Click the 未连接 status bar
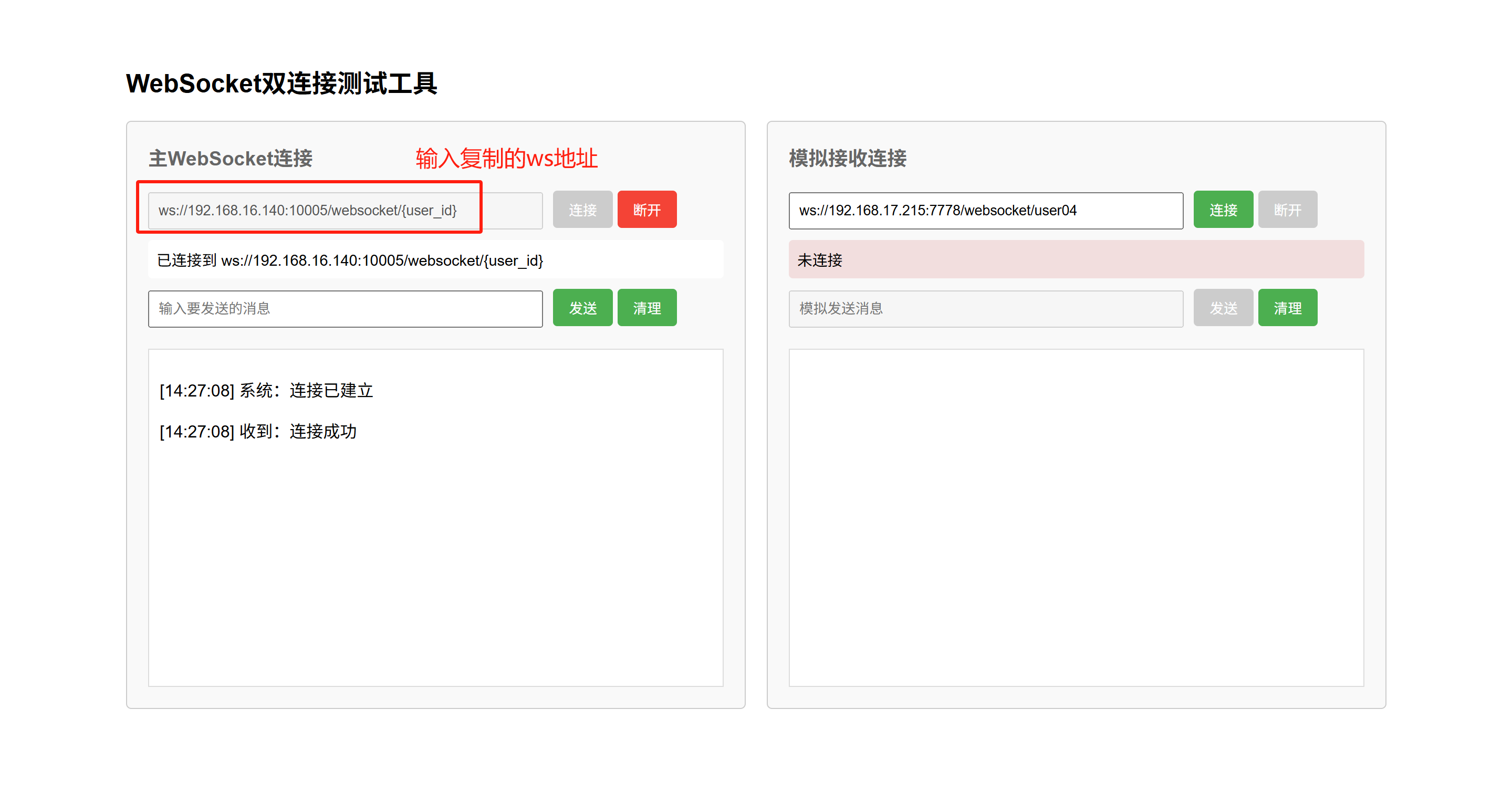The height and width of the screenshot is (803, 1512). [1075, 259]
